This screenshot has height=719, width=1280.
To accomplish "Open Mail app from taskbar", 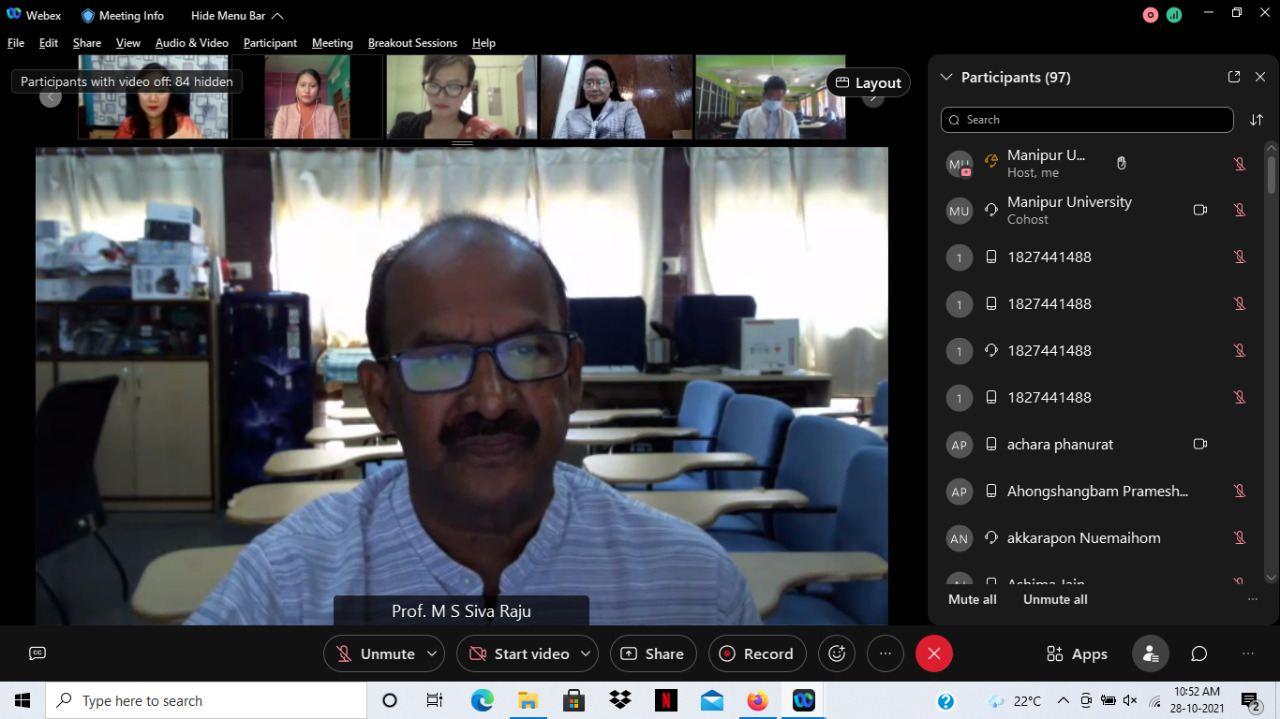I will coord(712,701).
